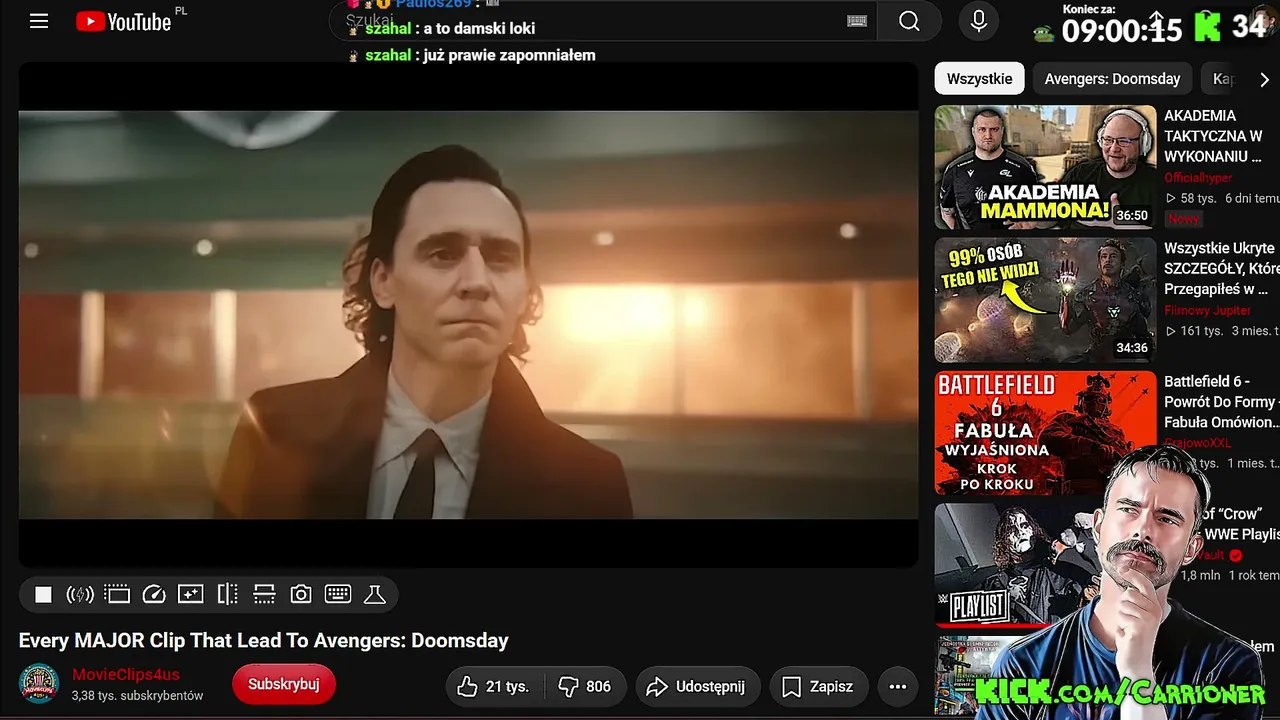
Task: Open keyboard shortcuts icon below the video
Action: pos(338,595)
